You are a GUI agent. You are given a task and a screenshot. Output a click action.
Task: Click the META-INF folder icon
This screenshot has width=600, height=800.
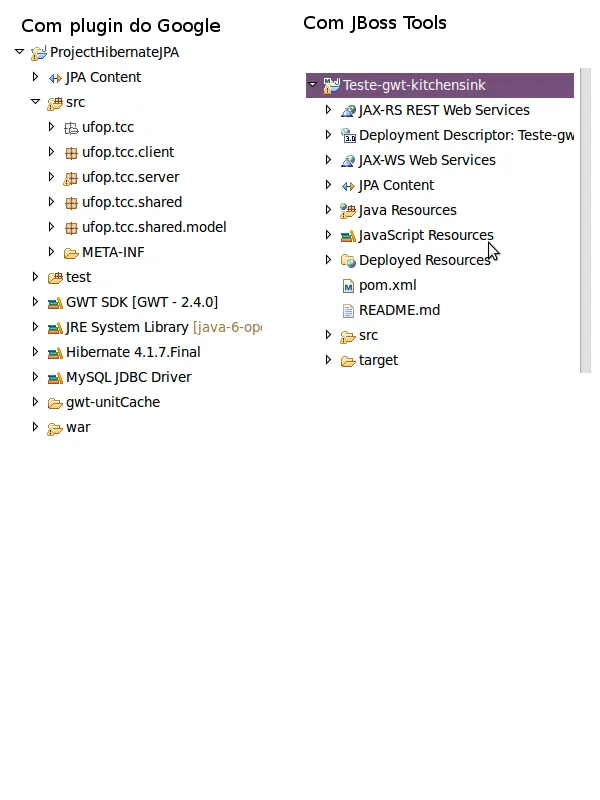[x=71, y=253]
